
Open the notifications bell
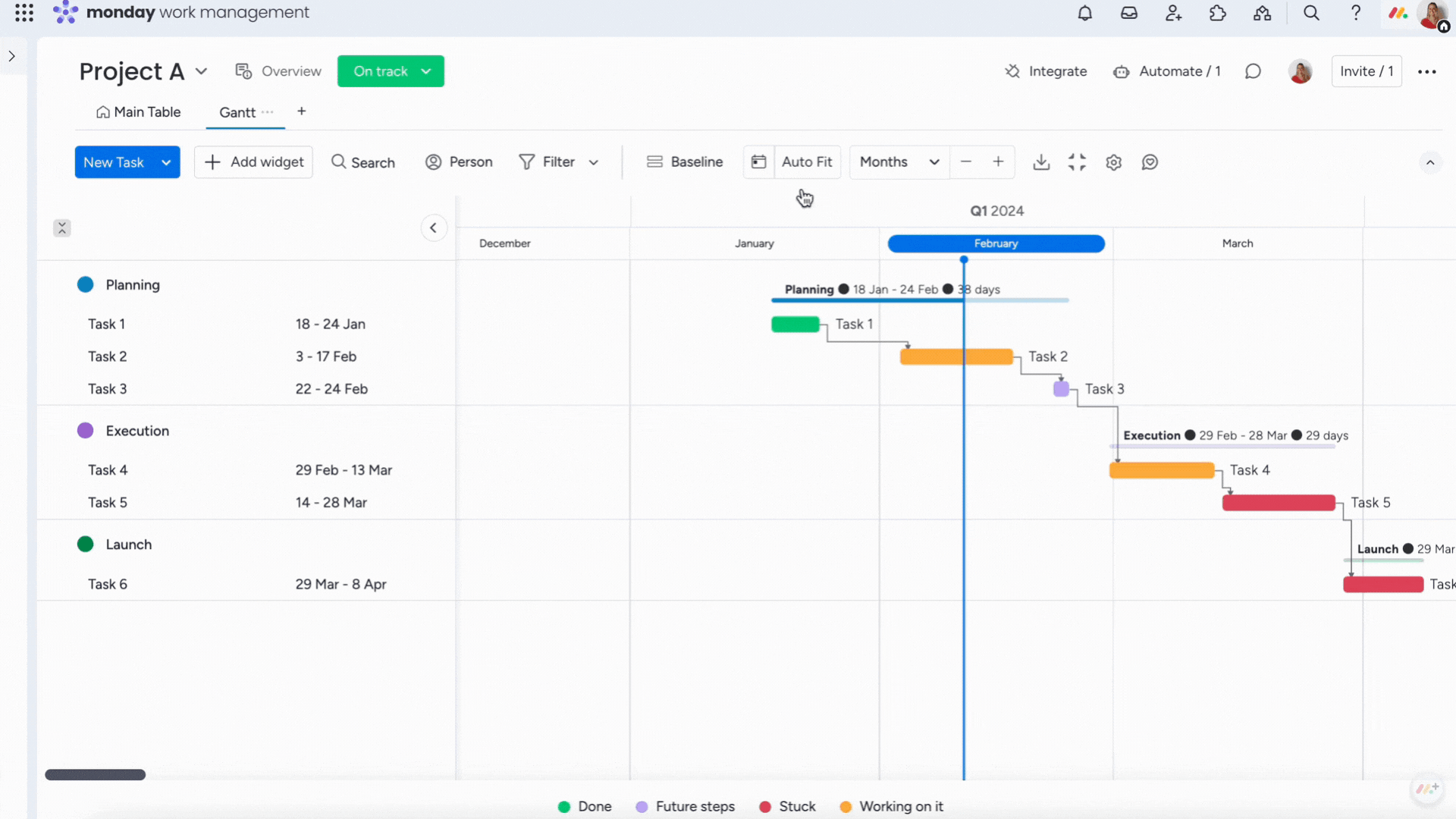1085,13
